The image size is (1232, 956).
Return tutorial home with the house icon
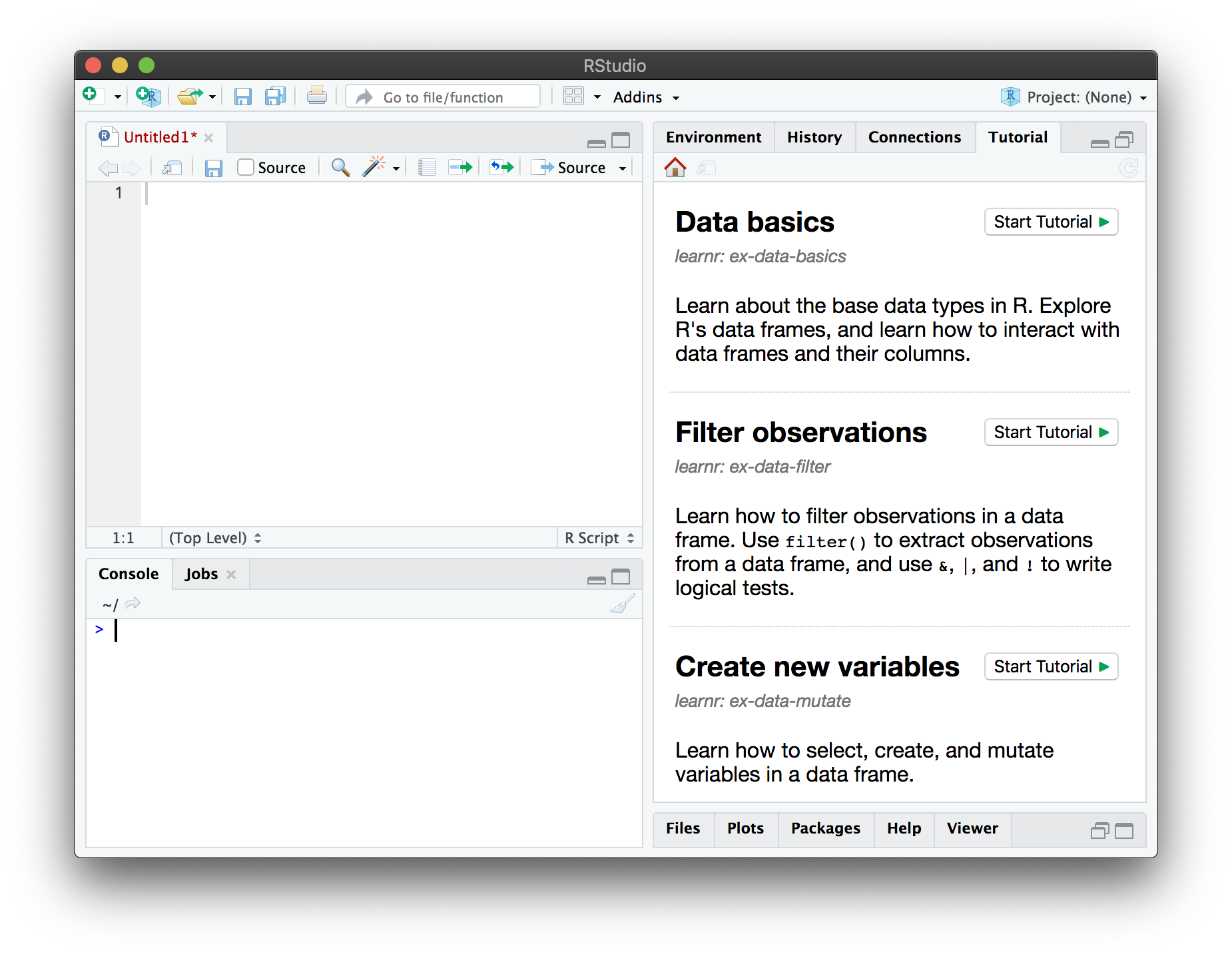point(675,168)
